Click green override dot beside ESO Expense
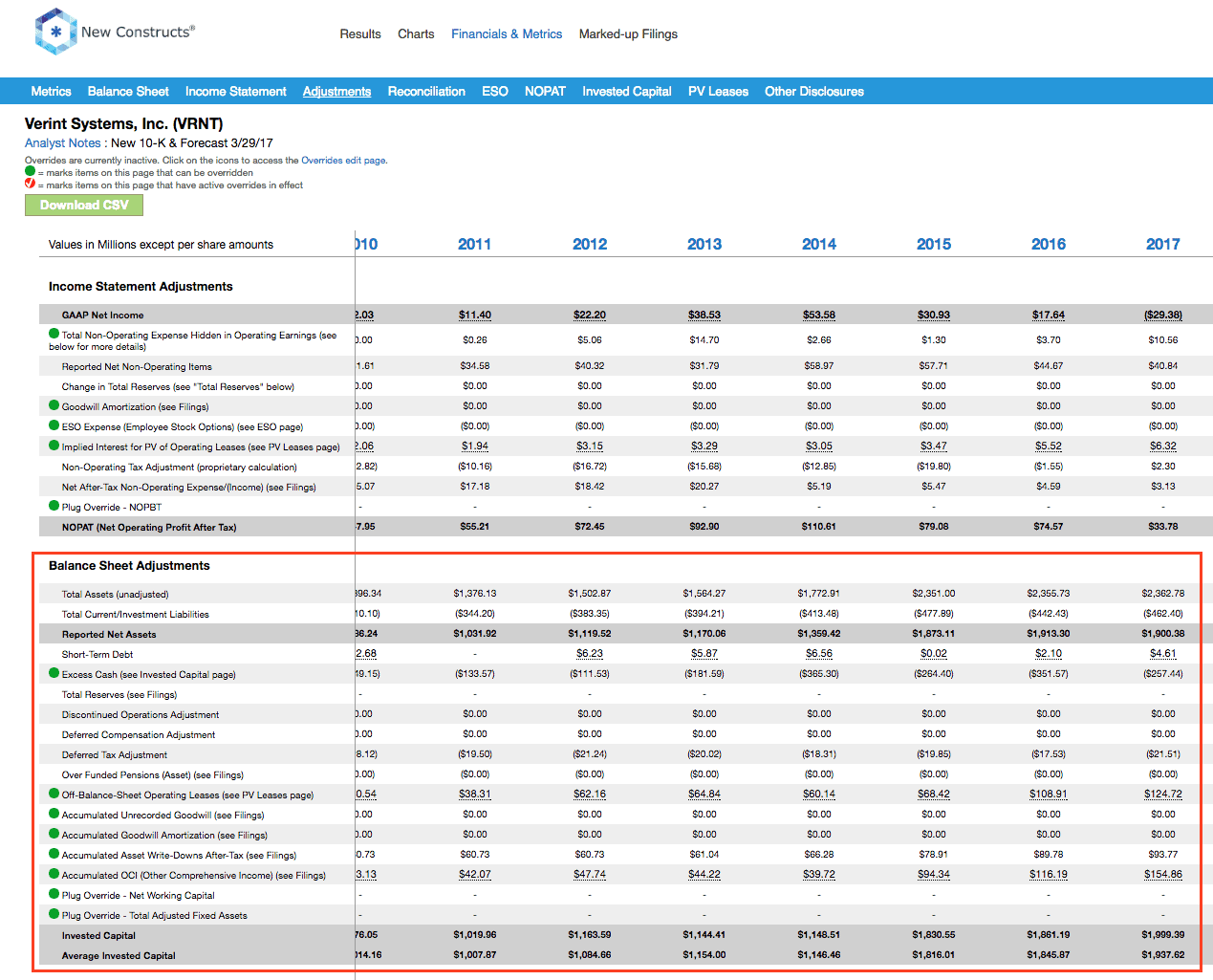Viewport: 1213px width, 980px height. (x=54, y=425)
